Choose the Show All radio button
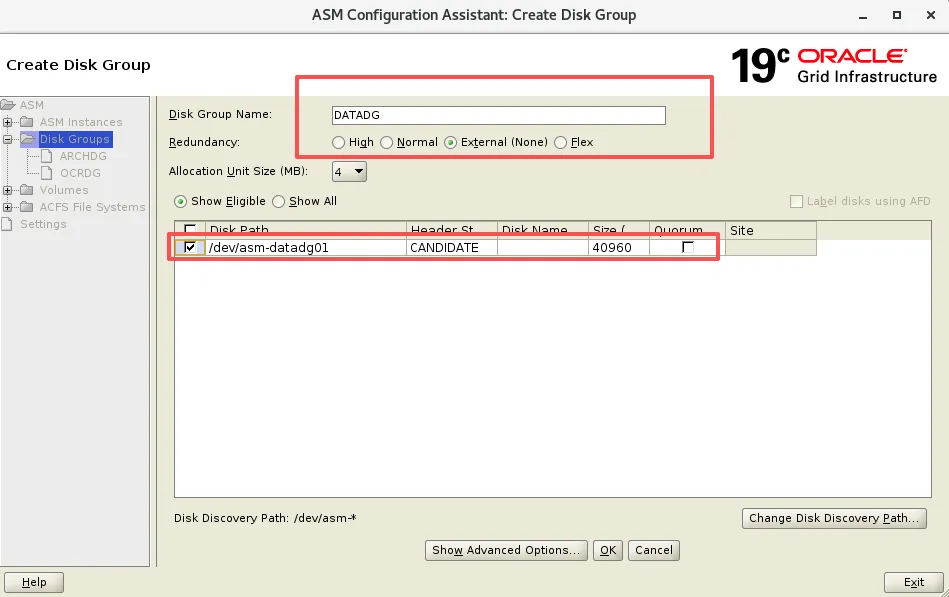 coord(278,202)
